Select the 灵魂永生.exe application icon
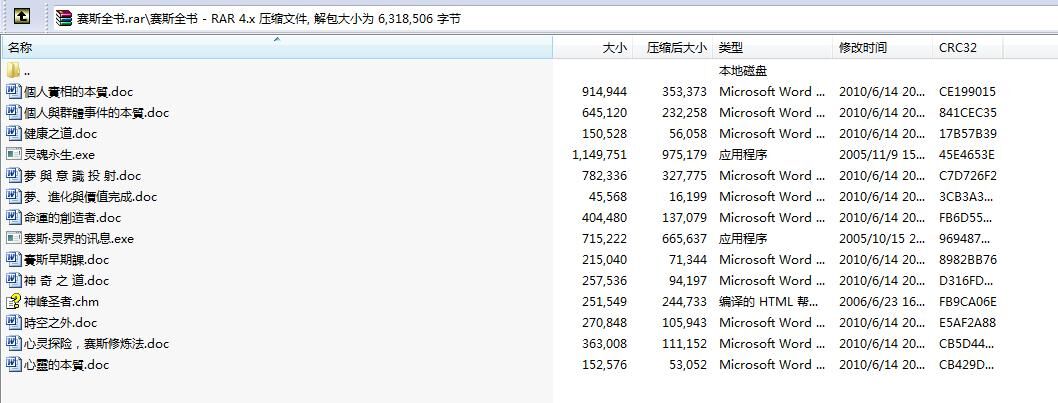Image resolution: width=1058 pixels, height=403 pixels. [x=13, y=155]
